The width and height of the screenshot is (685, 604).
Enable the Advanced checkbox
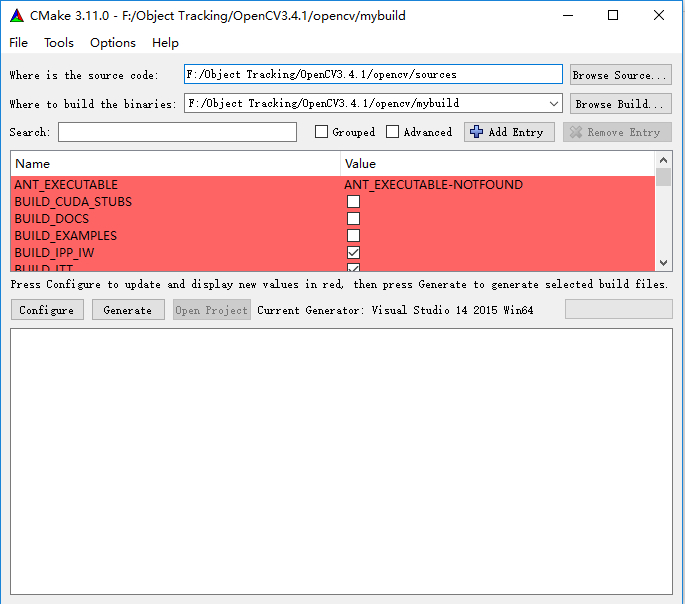tap(392, 131)
